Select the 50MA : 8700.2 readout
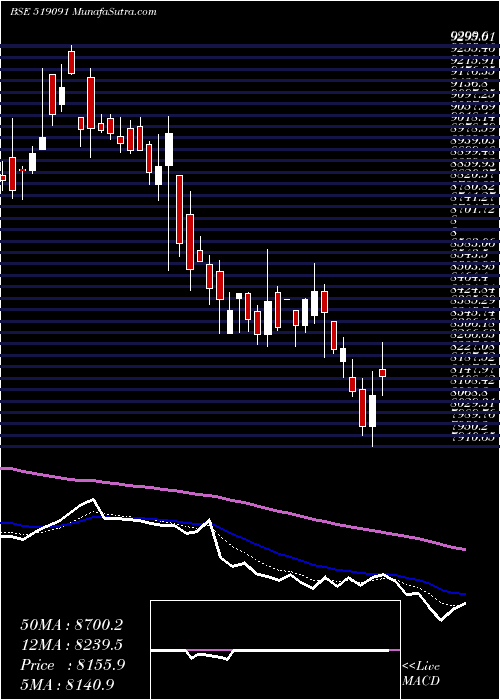The width and height of the screenshot is (500, 700). [x=71, y=625]
